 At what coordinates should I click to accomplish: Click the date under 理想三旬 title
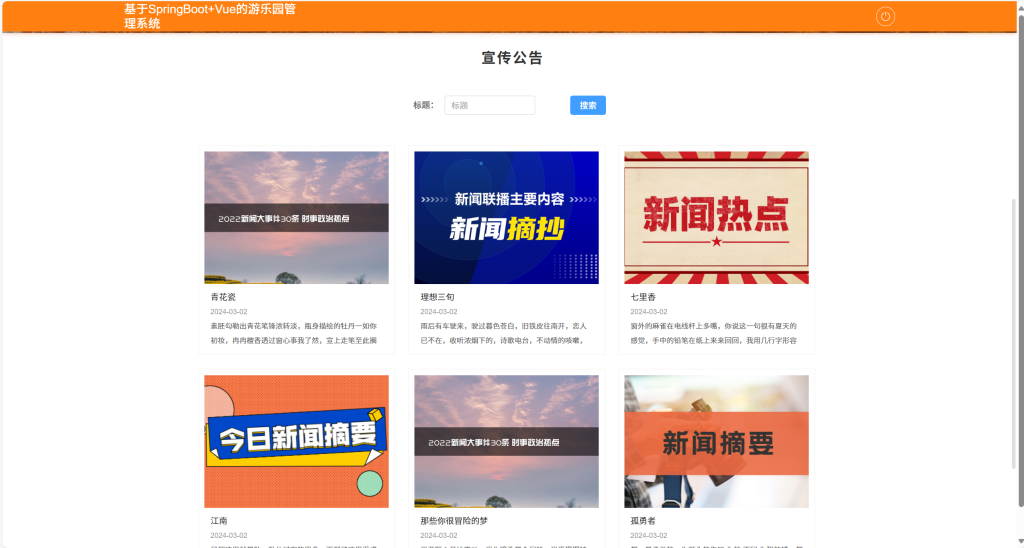point(439,312)
